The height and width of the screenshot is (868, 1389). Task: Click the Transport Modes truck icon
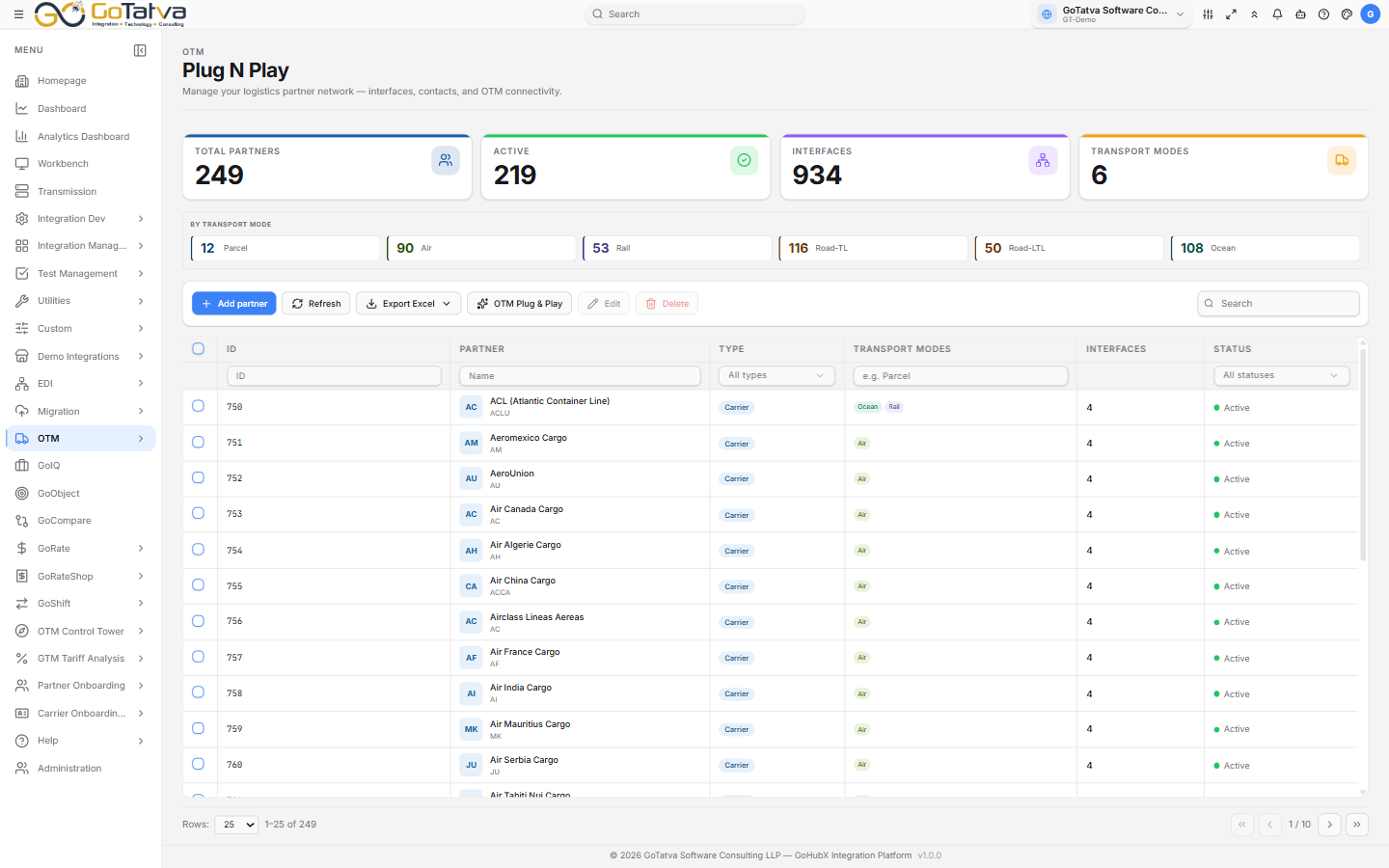point(1342,160)
